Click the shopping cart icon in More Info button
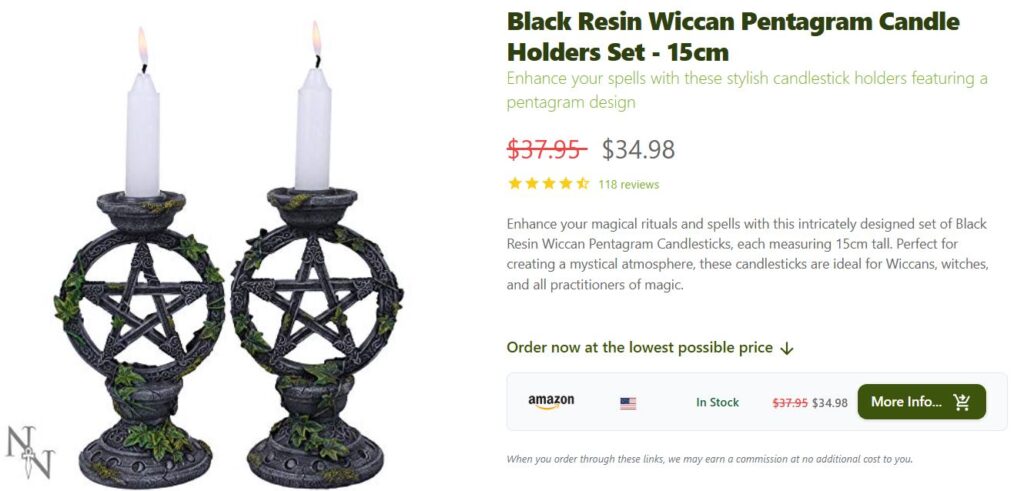The width and height of the screenshot is (1024, 491). (x=961, y=402)
